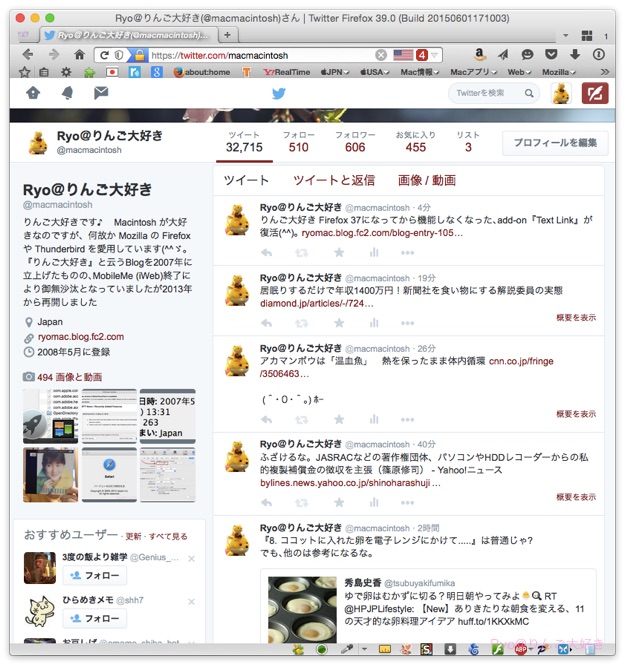Open the list all tabs dropdown arrow

(x=566, y=36)
